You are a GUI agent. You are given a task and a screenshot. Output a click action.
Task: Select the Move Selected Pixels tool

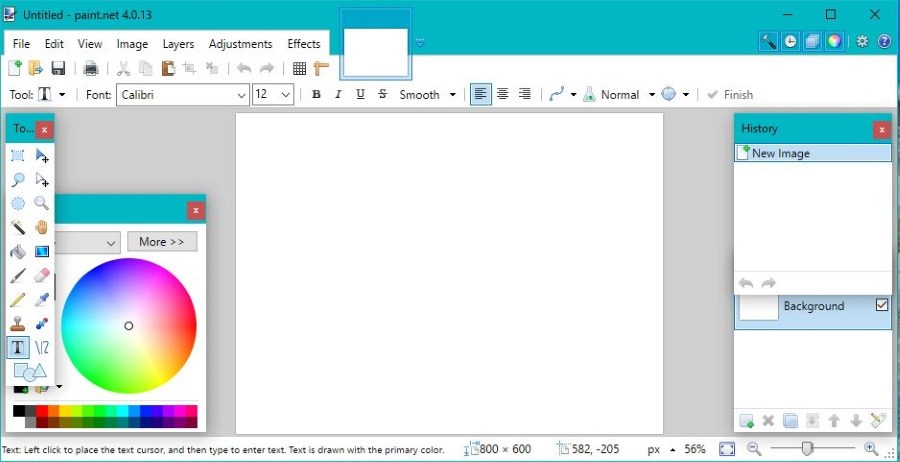[42, 156]
